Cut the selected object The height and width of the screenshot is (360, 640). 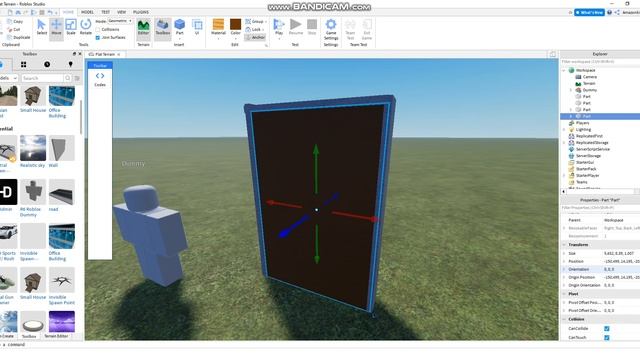point(14,29)
